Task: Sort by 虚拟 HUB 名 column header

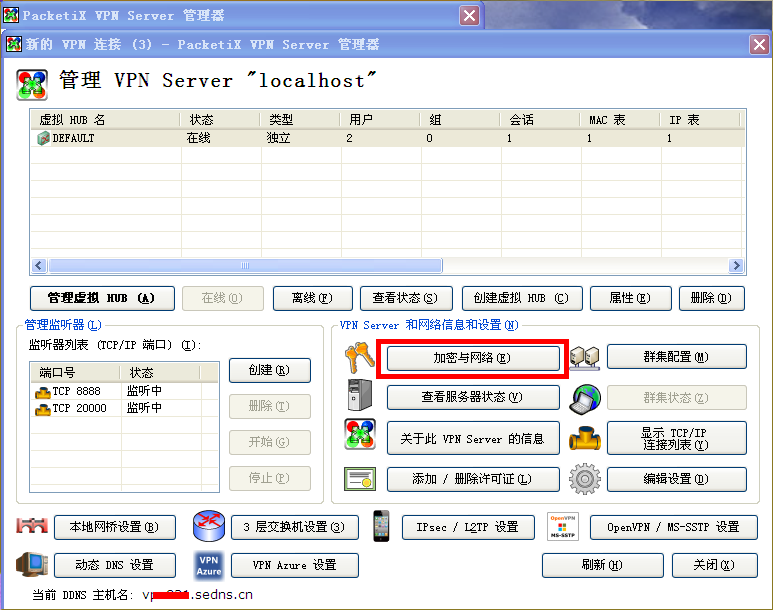Action: (105, 120)
